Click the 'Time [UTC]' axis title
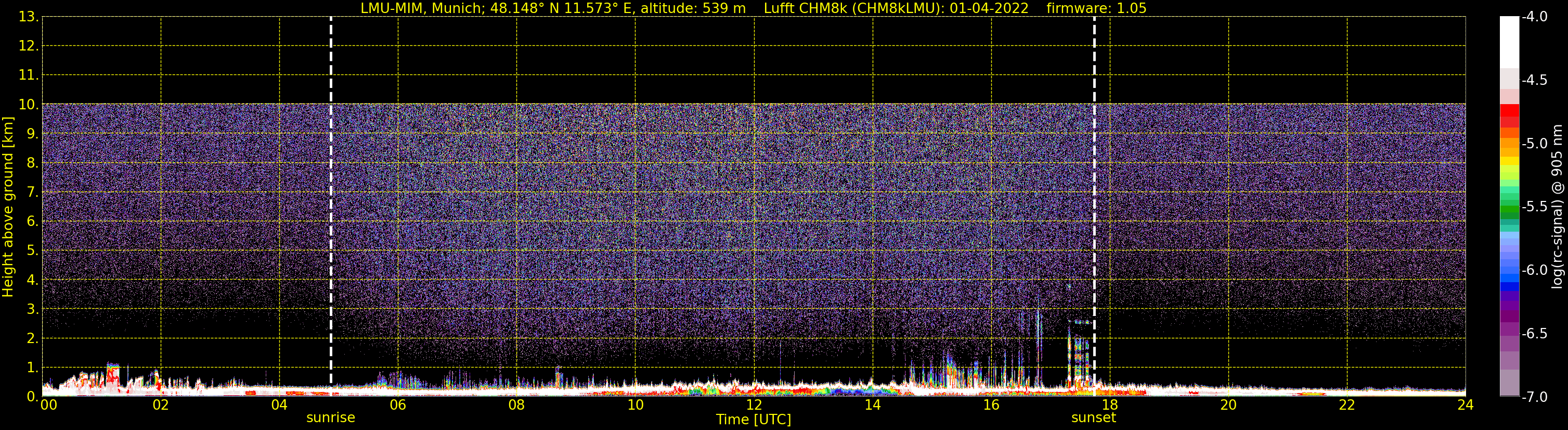Viewport: 1568px width, 430px height. point(754,420)
